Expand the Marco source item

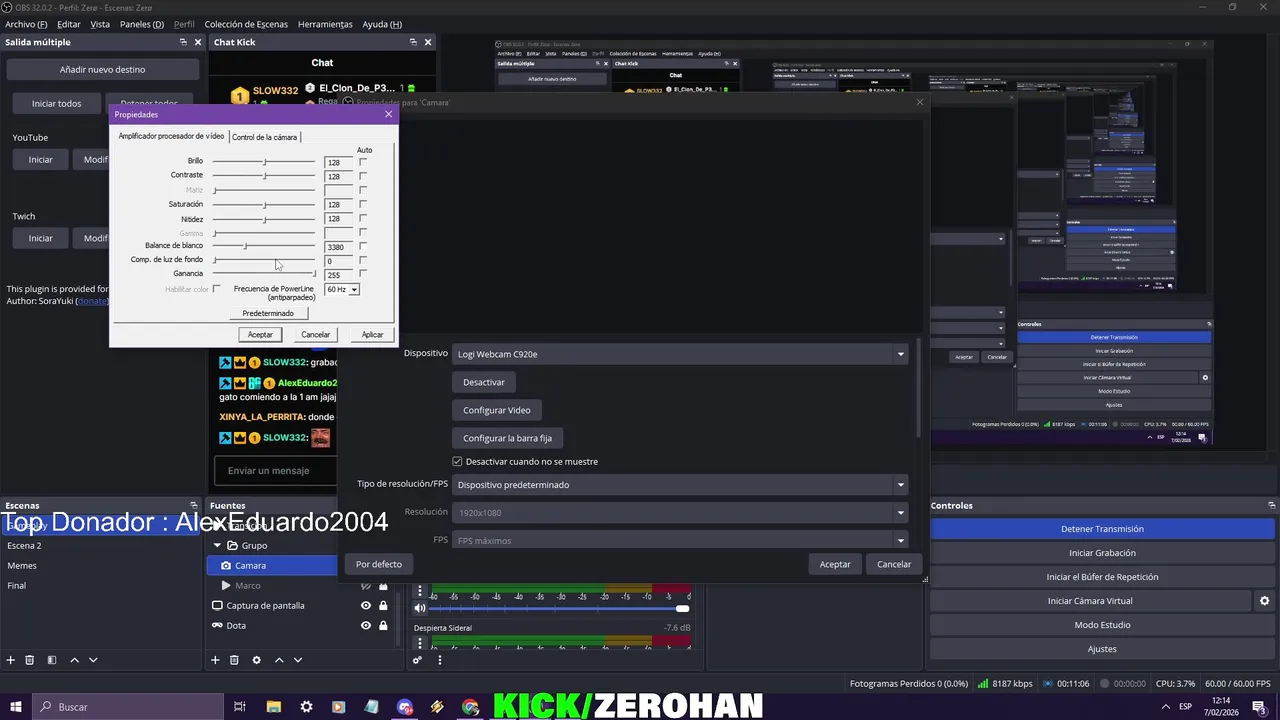point(225,585)
